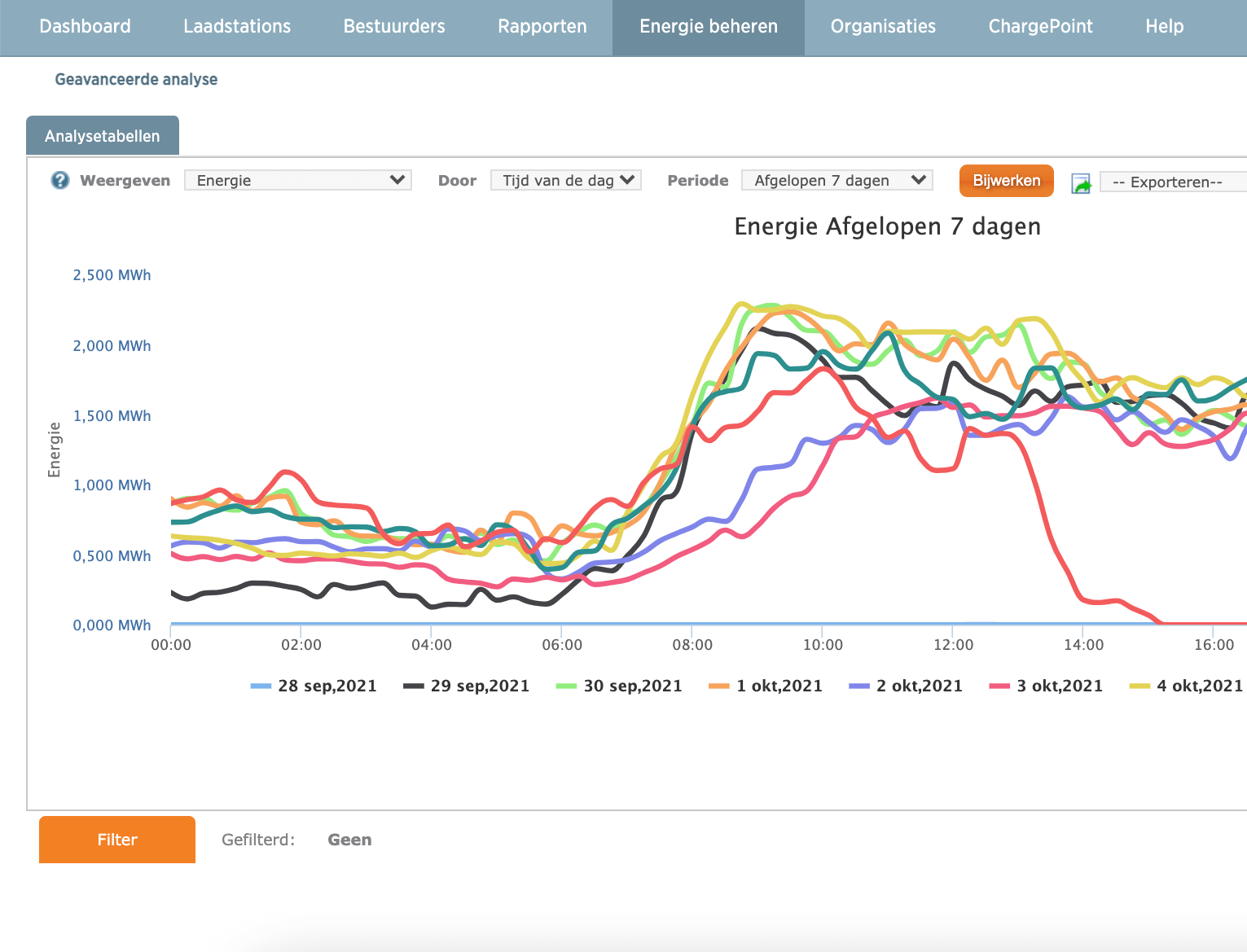
Task: Open the Laadstations menu item
Action: tap(237, 27)
